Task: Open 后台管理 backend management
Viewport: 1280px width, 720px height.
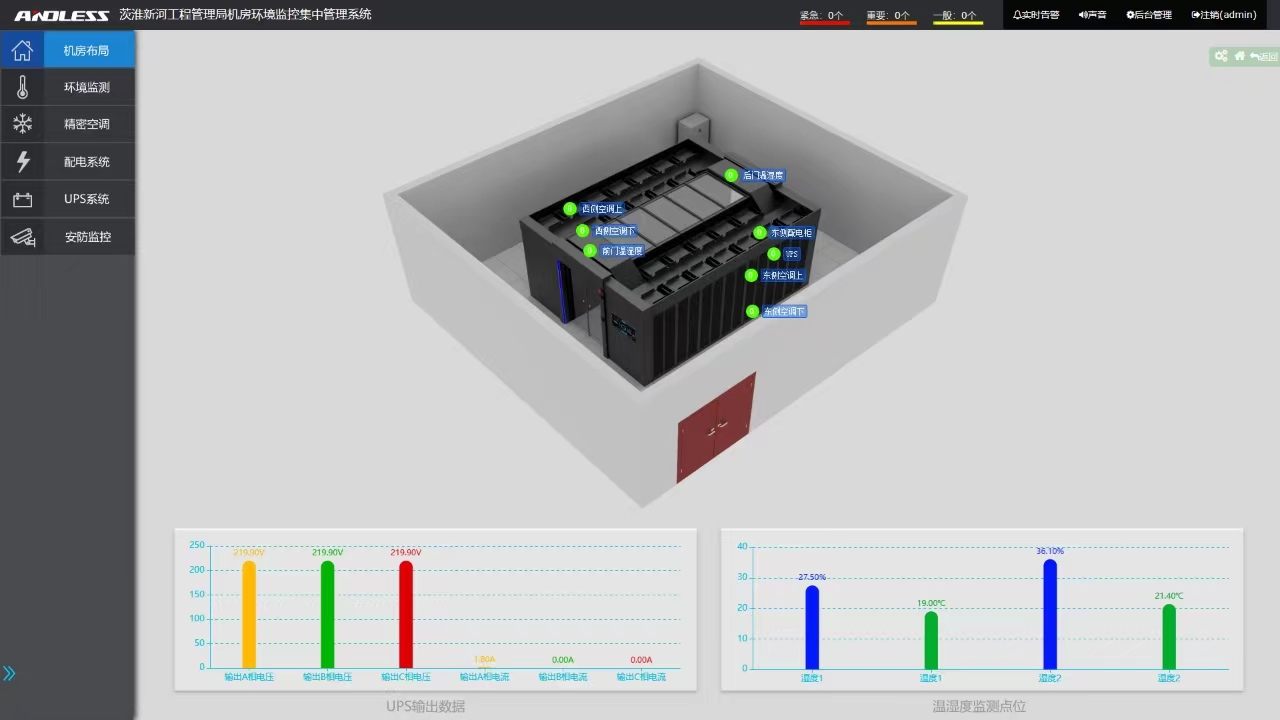Action: point(1148,15)
